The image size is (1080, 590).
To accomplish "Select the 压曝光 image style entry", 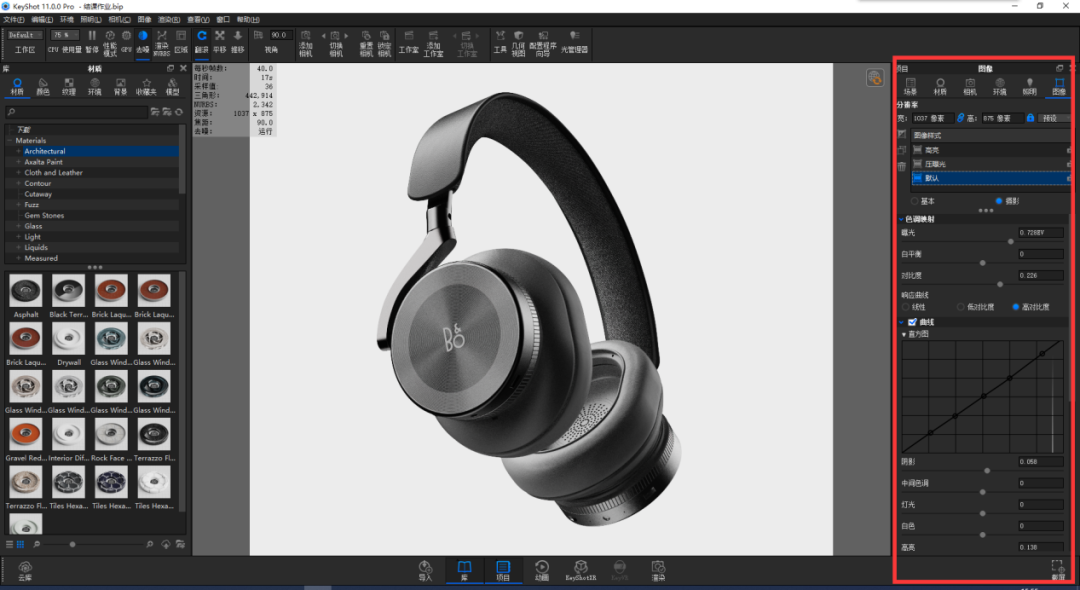I will [990, 164].
